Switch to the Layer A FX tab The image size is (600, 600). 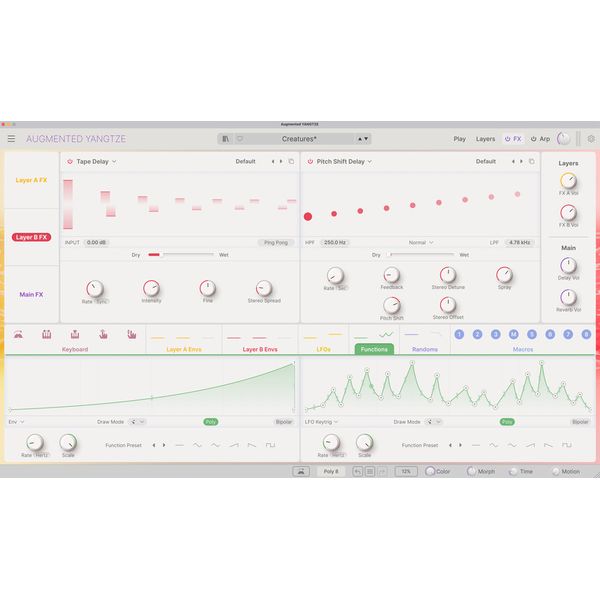[x=31, y=180]
